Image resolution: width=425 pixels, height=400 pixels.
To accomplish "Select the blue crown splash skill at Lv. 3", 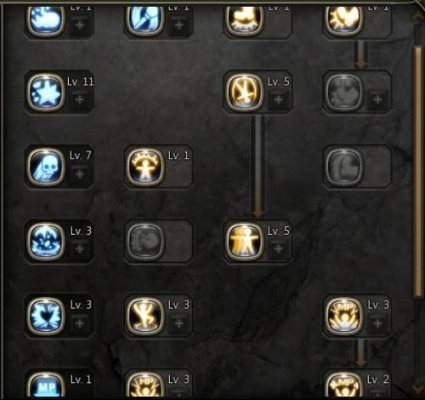I will pos(46,241).
